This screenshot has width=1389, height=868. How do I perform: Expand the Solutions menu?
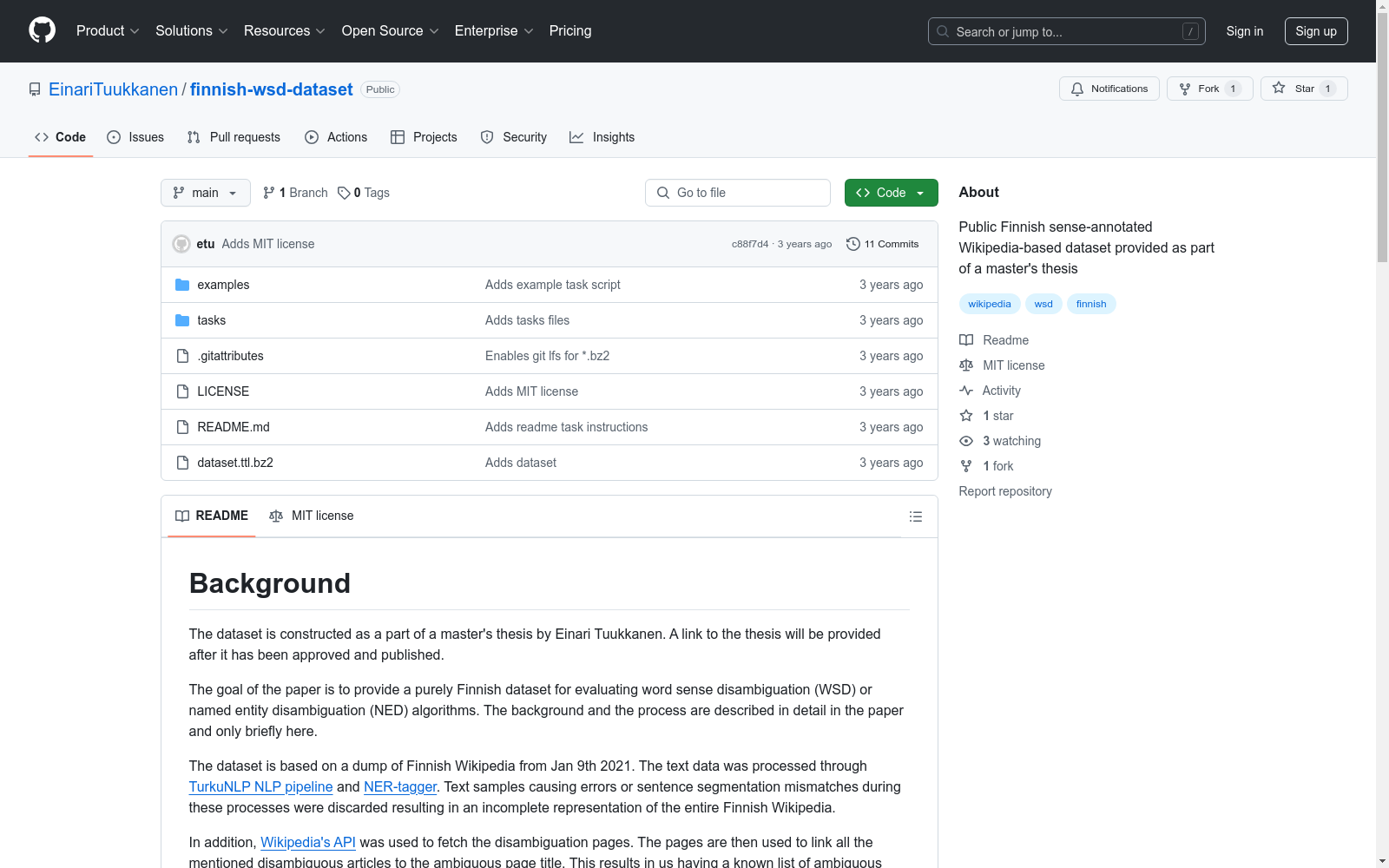(192, 31)
